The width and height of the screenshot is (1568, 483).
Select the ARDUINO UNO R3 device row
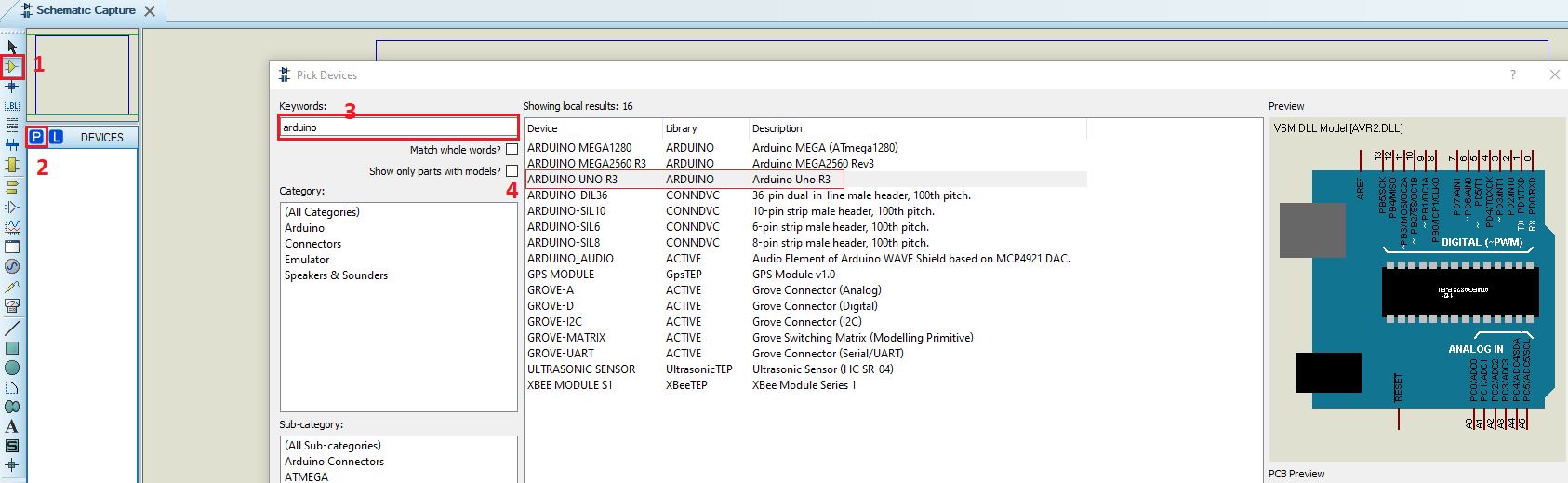805,180
